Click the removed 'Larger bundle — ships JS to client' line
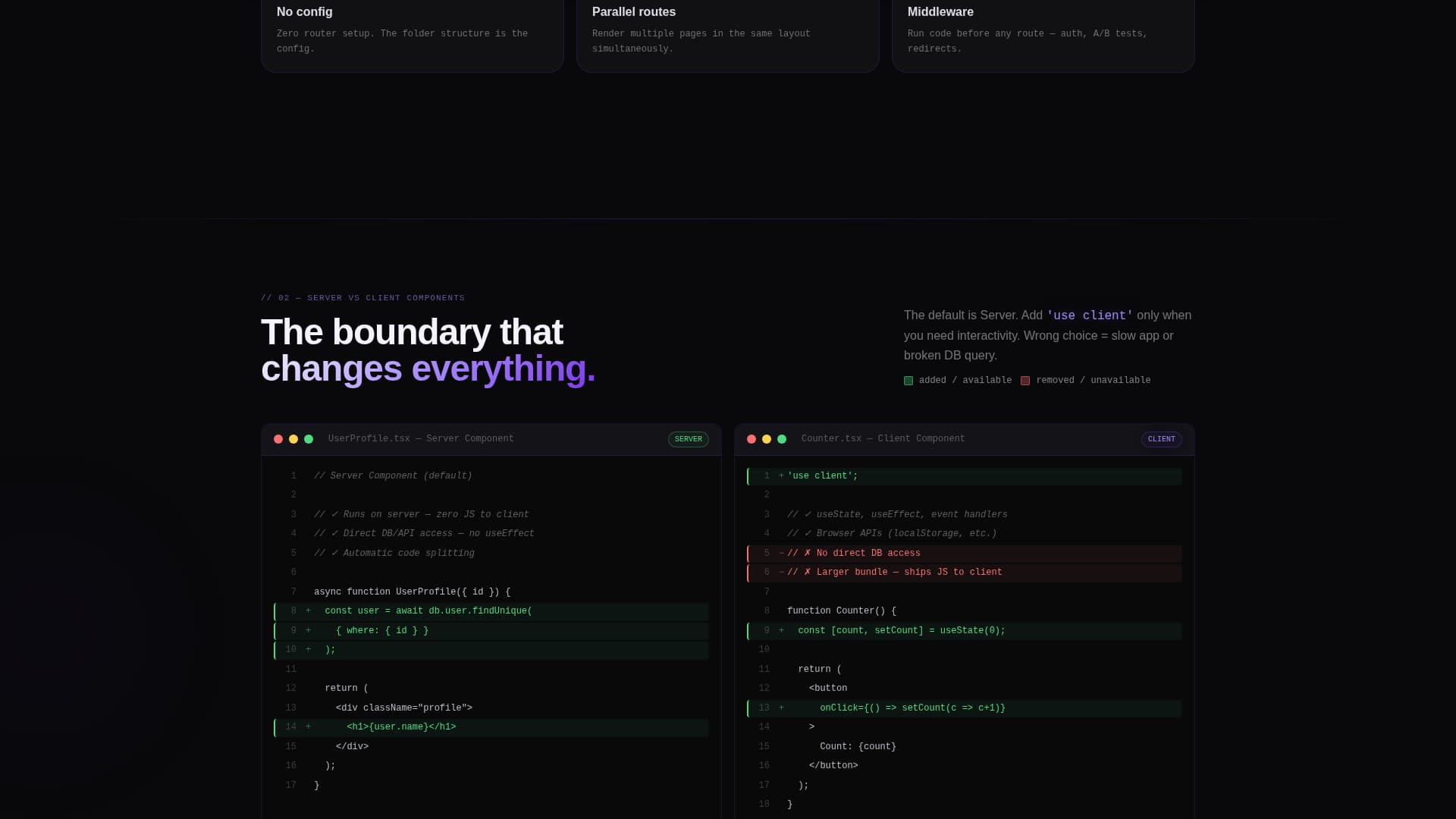 pyautogui.click(x=965, y=573)
